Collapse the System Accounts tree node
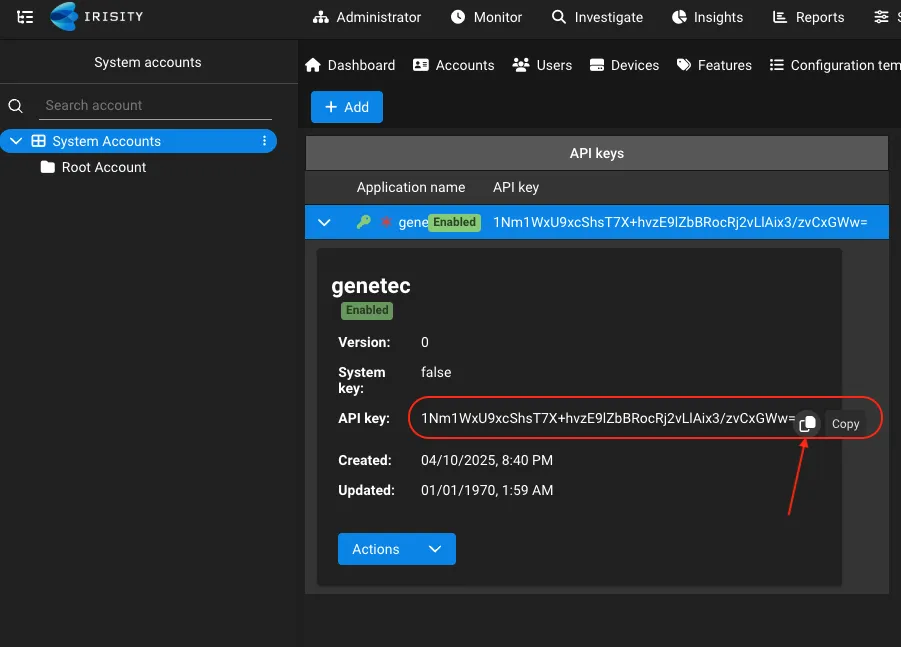The width and height of the screenshot is (901, 647). [x=16, y=141]
